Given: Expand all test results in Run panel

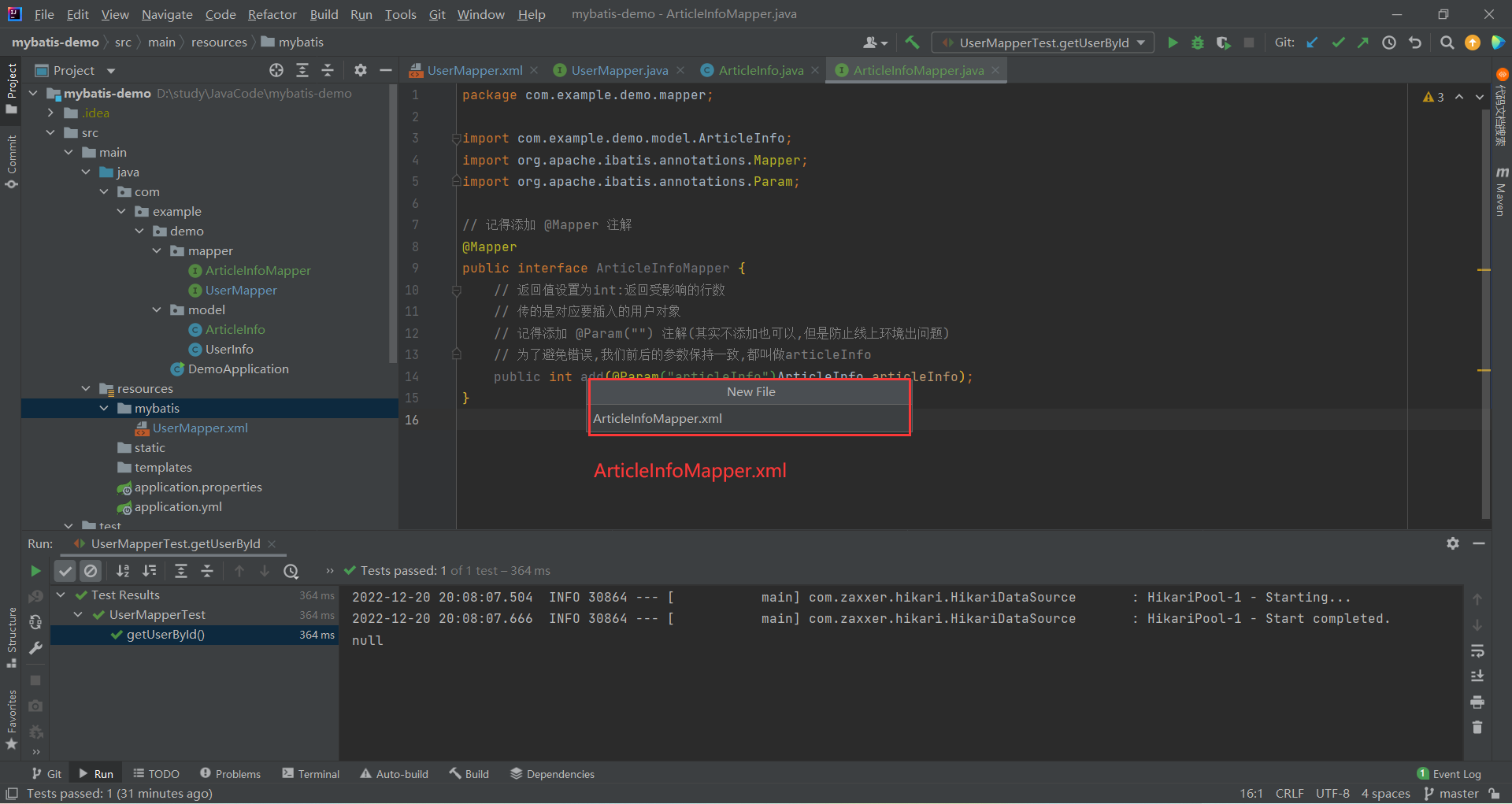Looking at the screenshot, I should pyautogui.click(x=181, y=571).
